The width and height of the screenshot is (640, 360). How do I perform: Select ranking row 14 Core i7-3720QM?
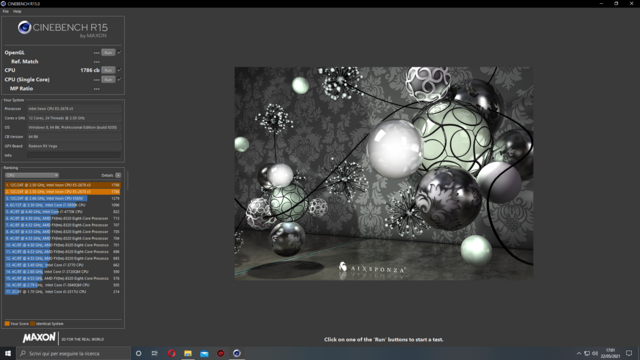pos(62,271)
